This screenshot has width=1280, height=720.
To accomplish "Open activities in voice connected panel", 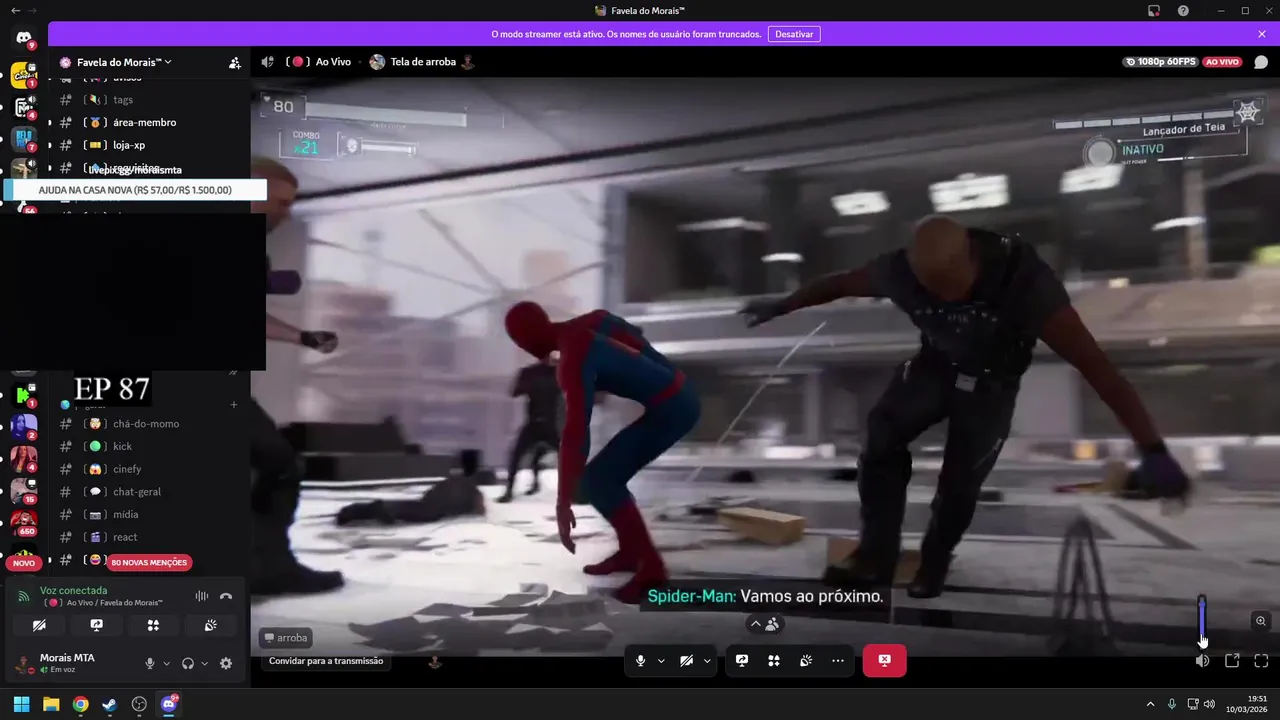I will 153,625.
